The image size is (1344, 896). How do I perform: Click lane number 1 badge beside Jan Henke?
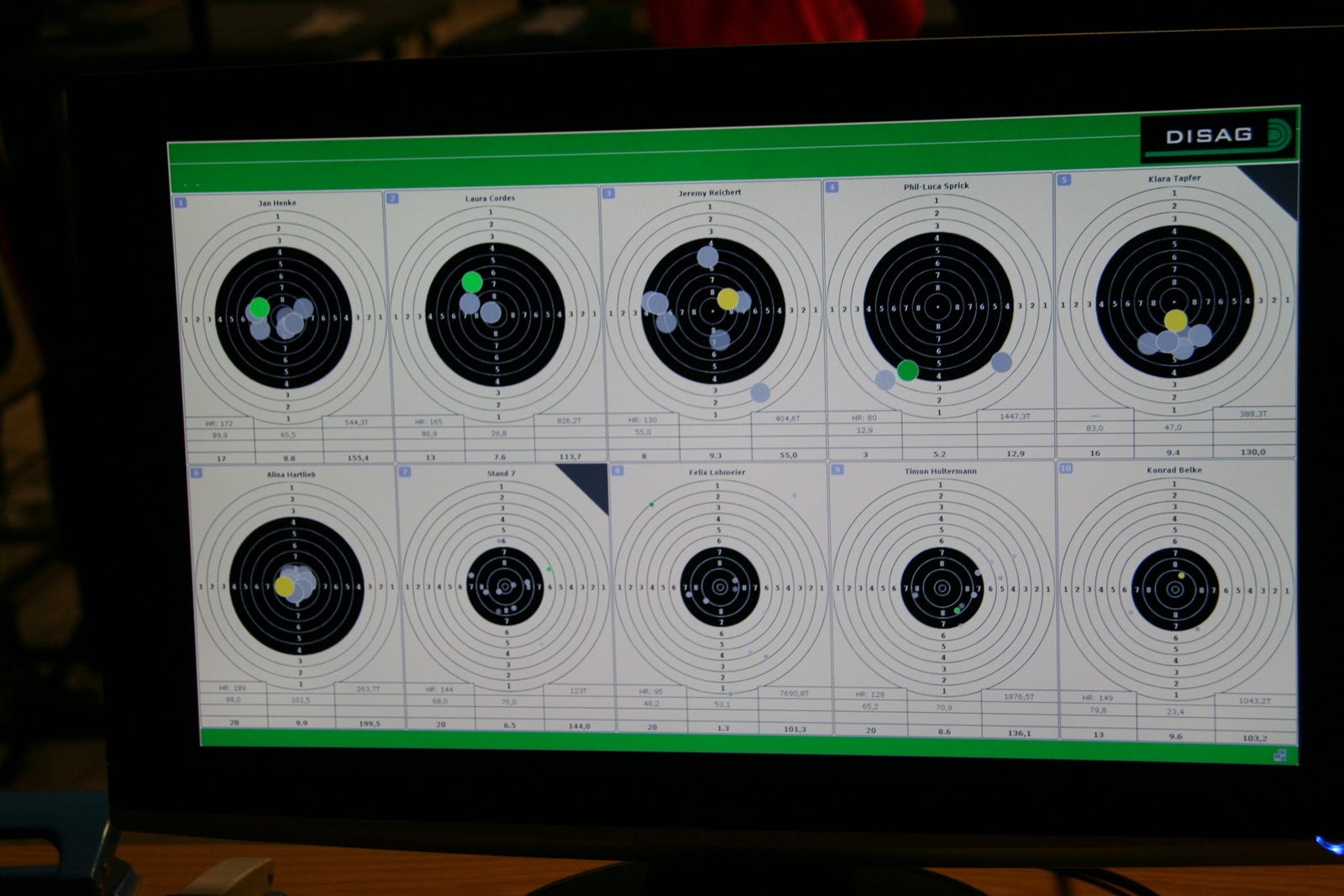[x=181, y=202]
